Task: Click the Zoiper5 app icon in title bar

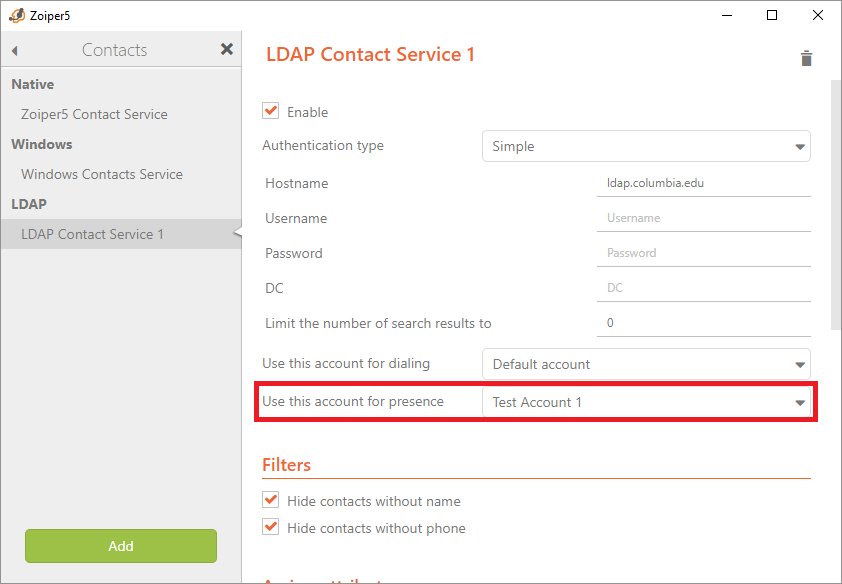Action: pos(16,15)
